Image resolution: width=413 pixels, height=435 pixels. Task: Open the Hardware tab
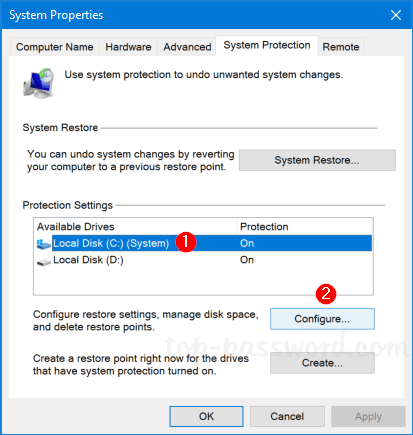(x=128, y=47)
